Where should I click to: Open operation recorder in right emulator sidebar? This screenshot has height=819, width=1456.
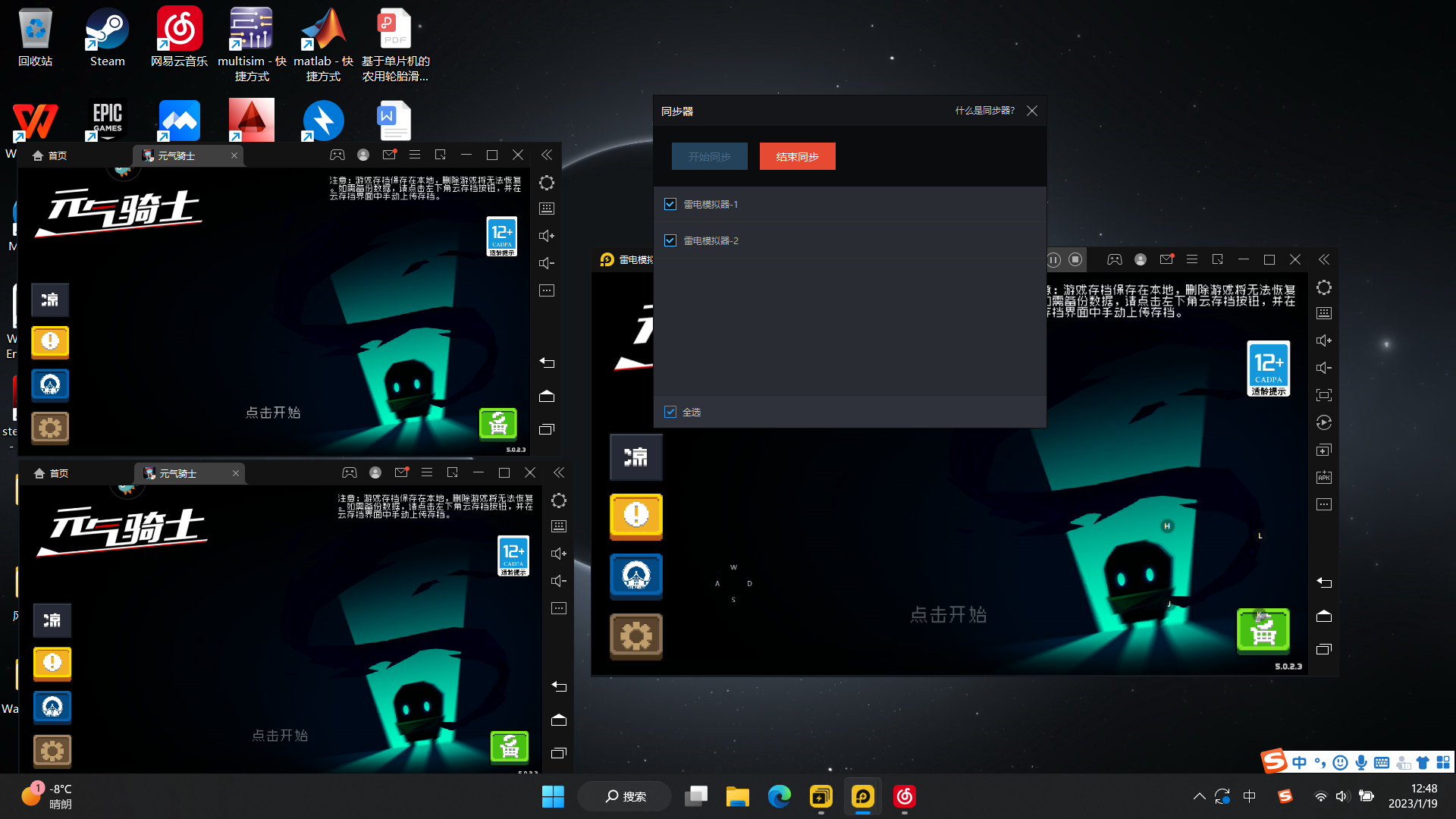click(x=1324, y=422)
